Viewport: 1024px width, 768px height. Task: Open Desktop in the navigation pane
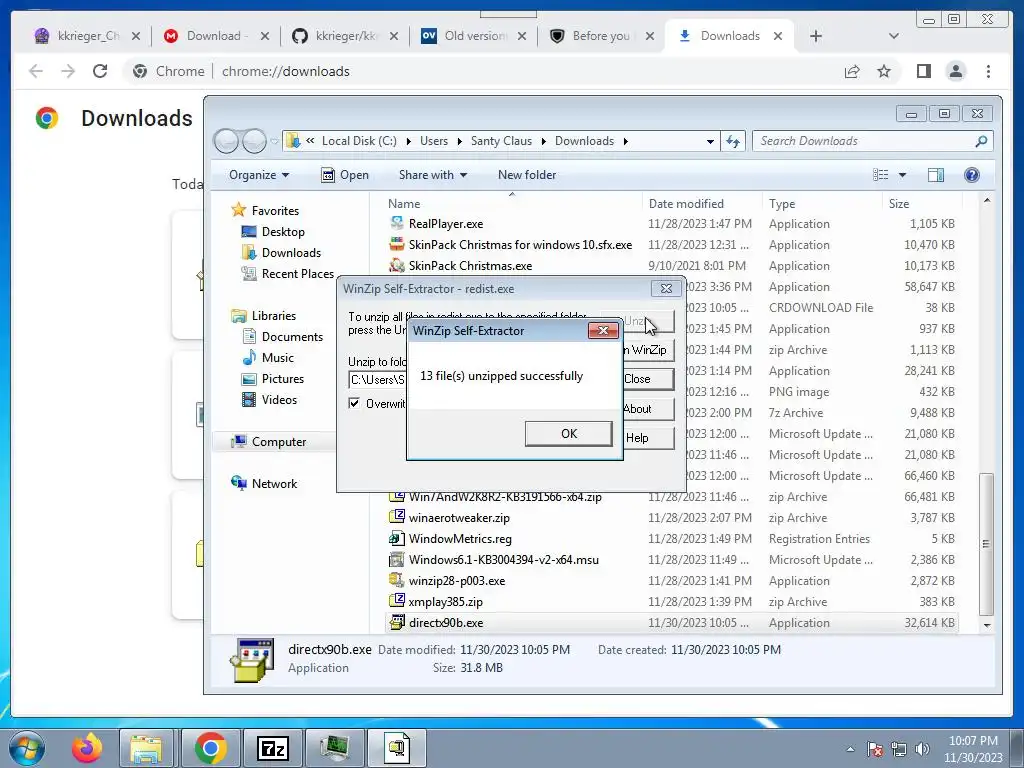point(283,232)
